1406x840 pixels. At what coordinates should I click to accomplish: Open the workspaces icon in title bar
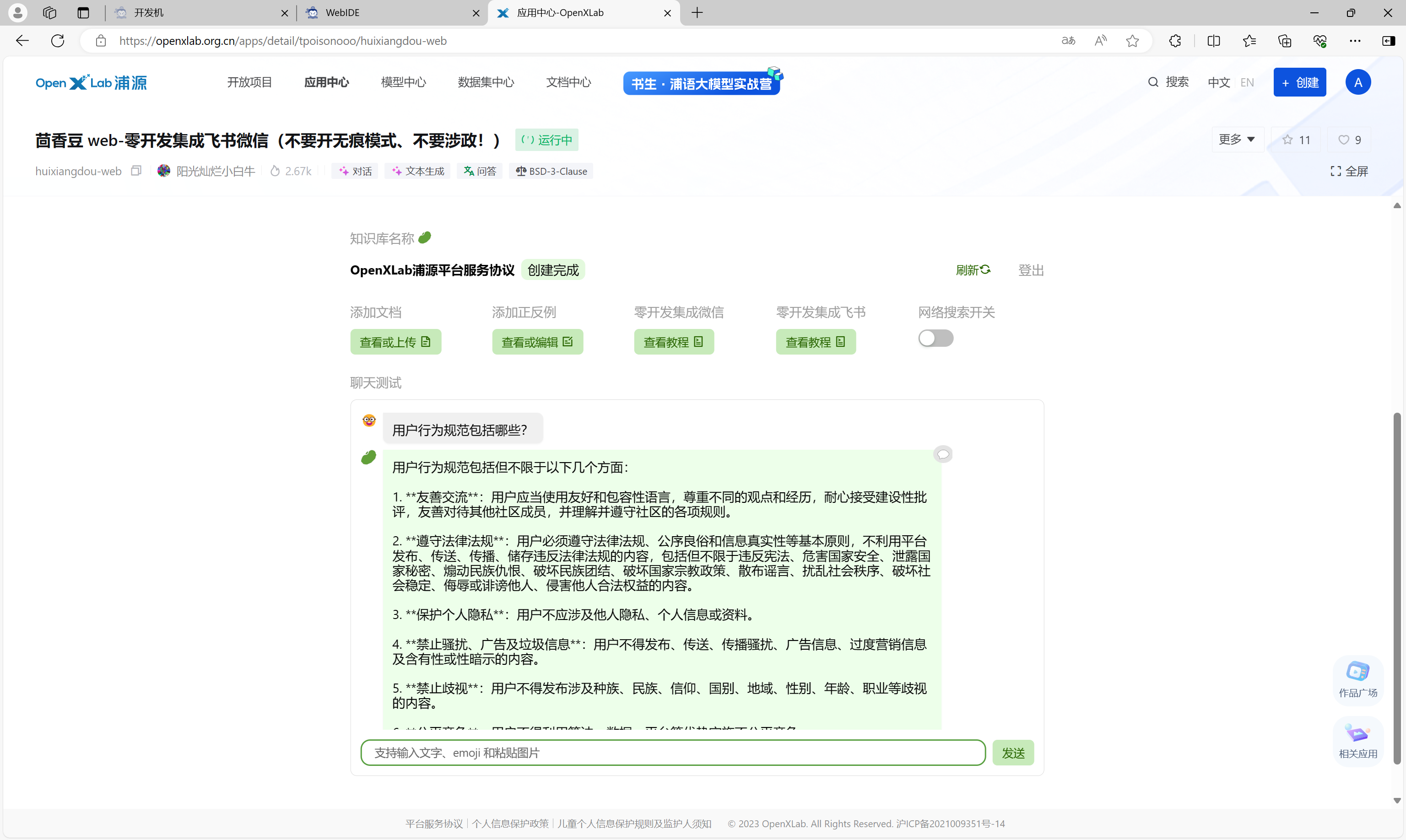coord(50,12)
